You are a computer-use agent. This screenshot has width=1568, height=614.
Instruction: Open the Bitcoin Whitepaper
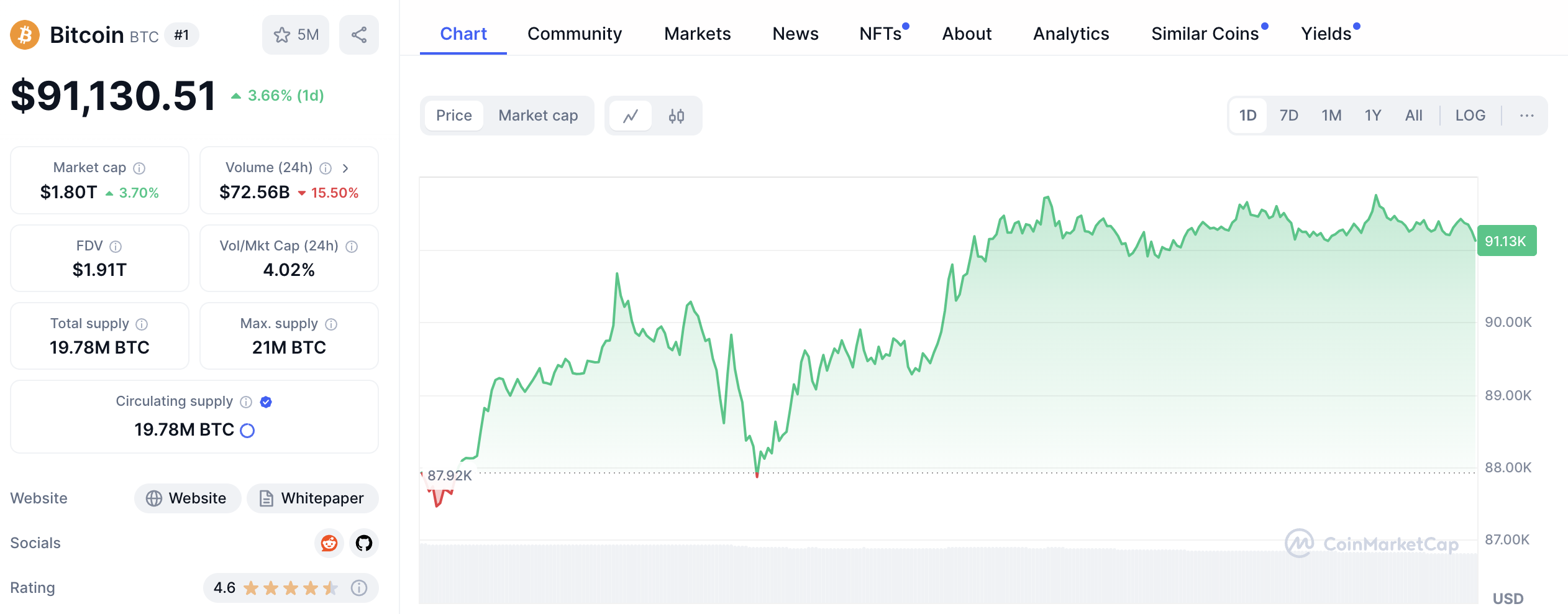[312, 498]
